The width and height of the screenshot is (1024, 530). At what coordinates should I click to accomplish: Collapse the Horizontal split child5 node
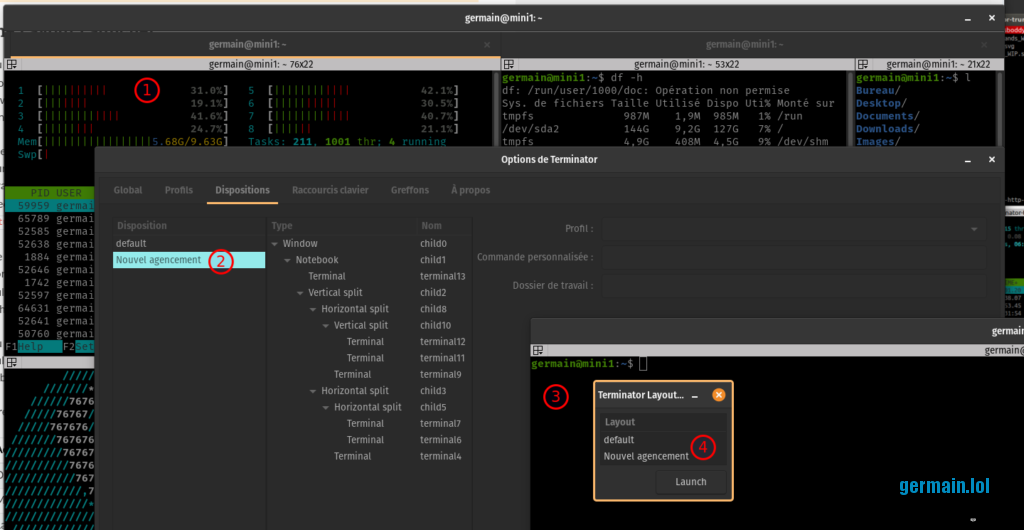326,407
